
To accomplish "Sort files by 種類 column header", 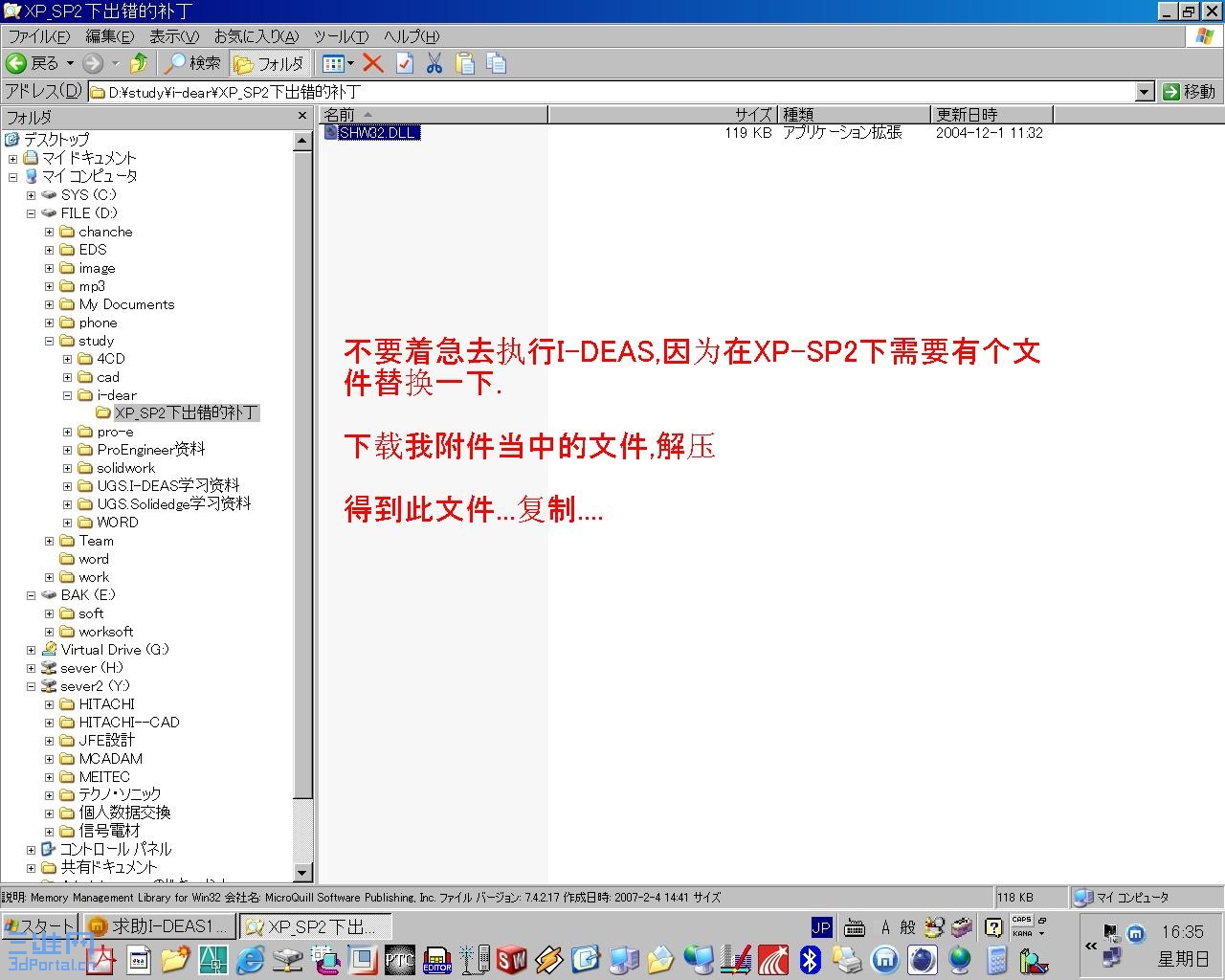I will [854, 115].
